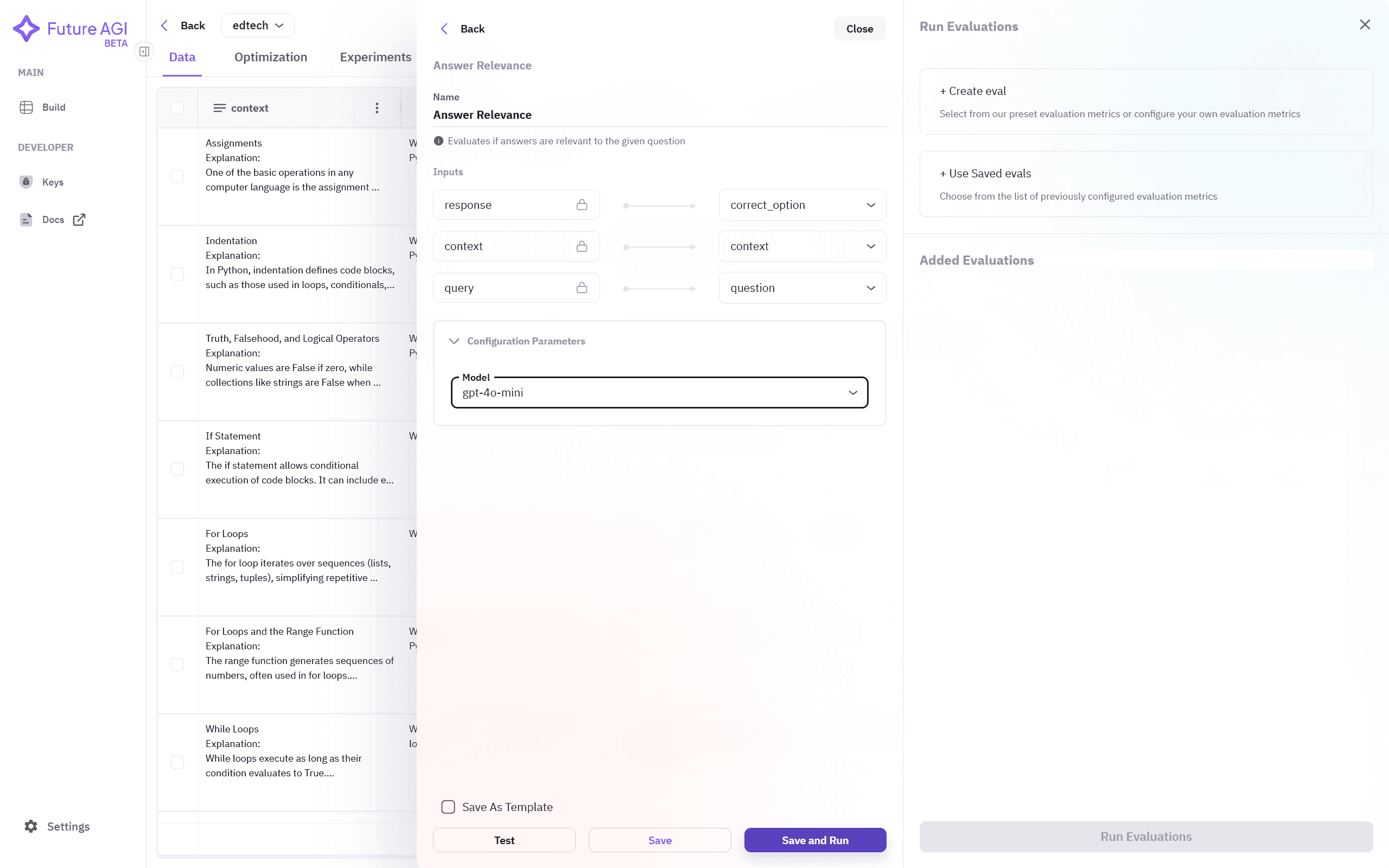Switch to the Optimization tab
1389x868 pixels.
point(270,57)
